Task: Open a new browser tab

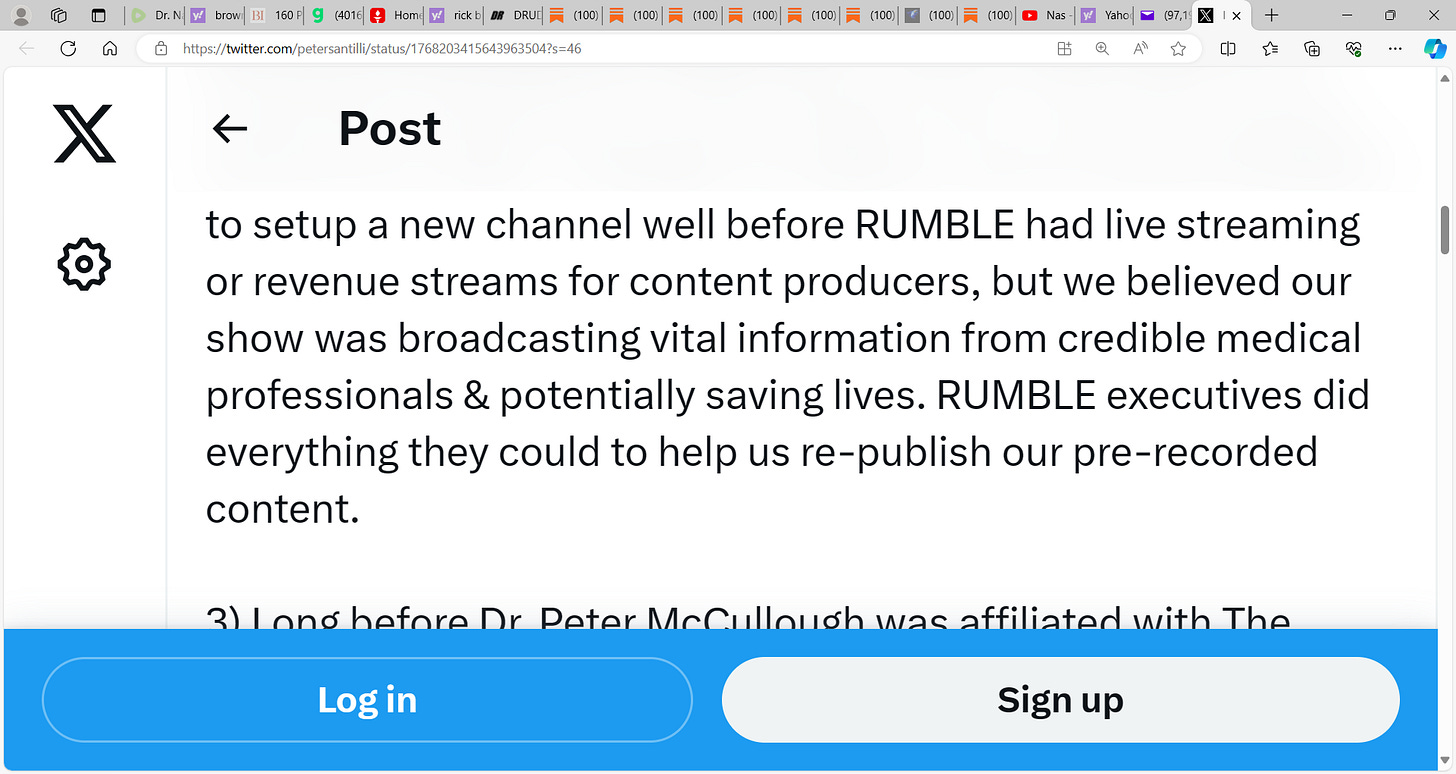Action: 1271,15
